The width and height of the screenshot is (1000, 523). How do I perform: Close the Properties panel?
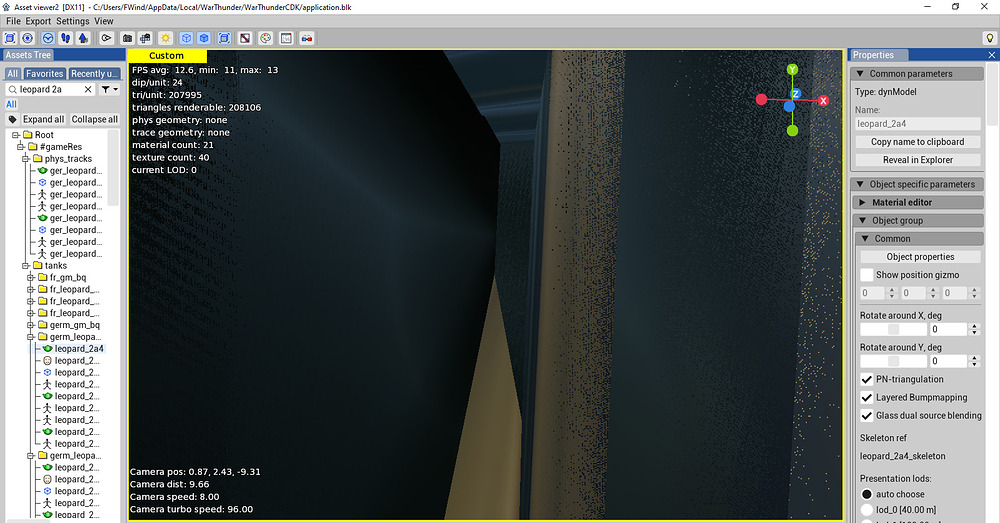pos(992,55)
